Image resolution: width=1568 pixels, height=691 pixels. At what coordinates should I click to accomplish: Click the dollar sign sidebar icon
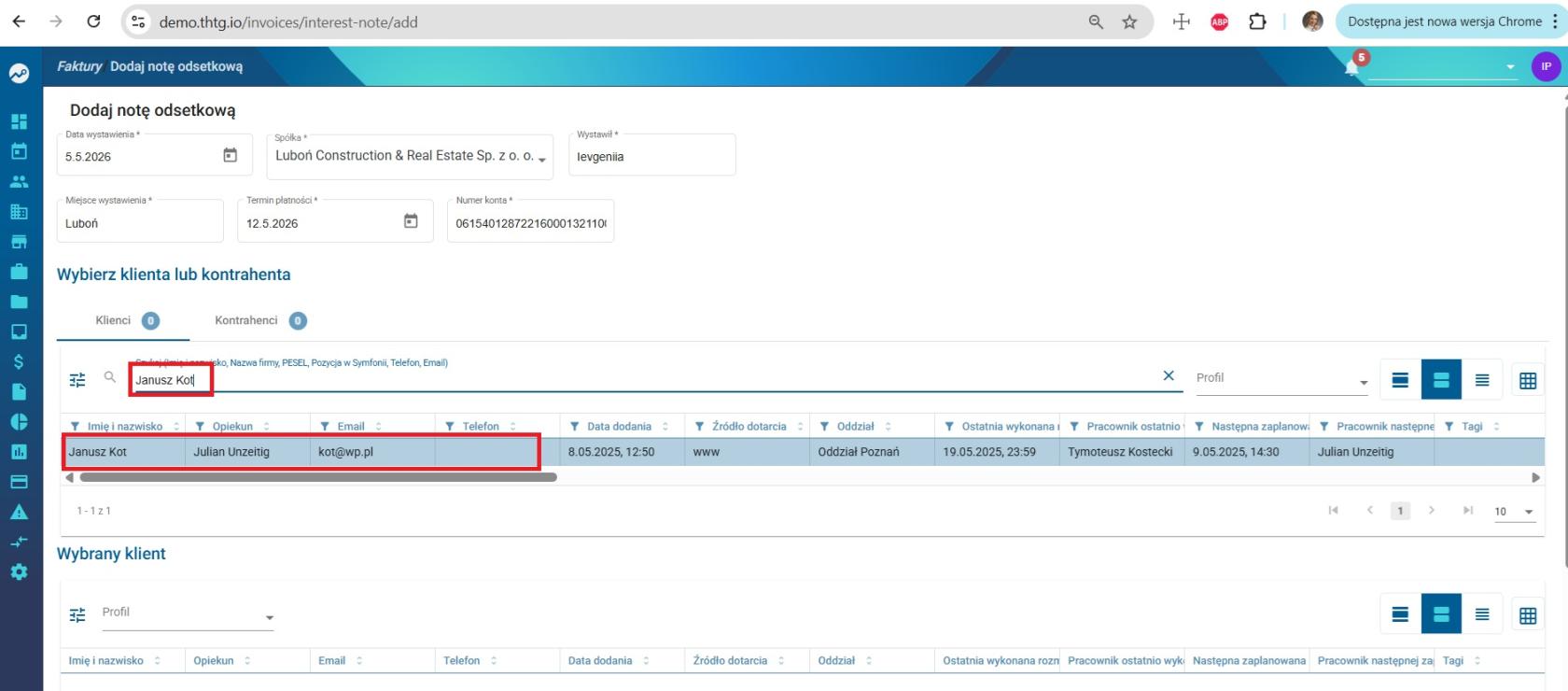19,361
